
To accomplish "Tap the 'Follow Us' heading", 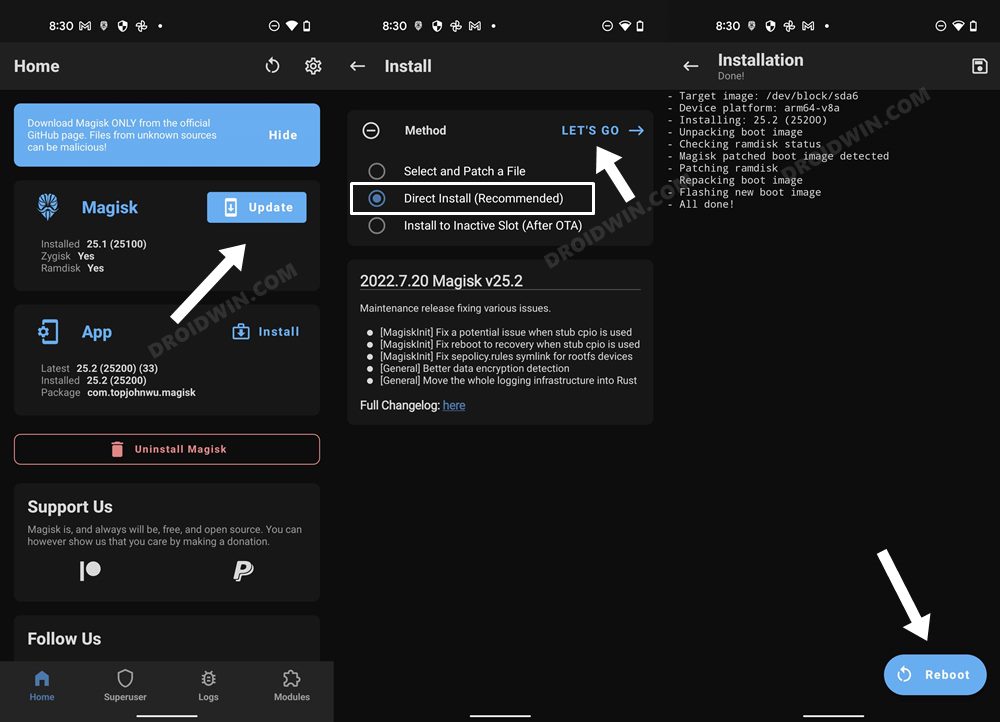I will pyautogui.click(x=64, y=638).
